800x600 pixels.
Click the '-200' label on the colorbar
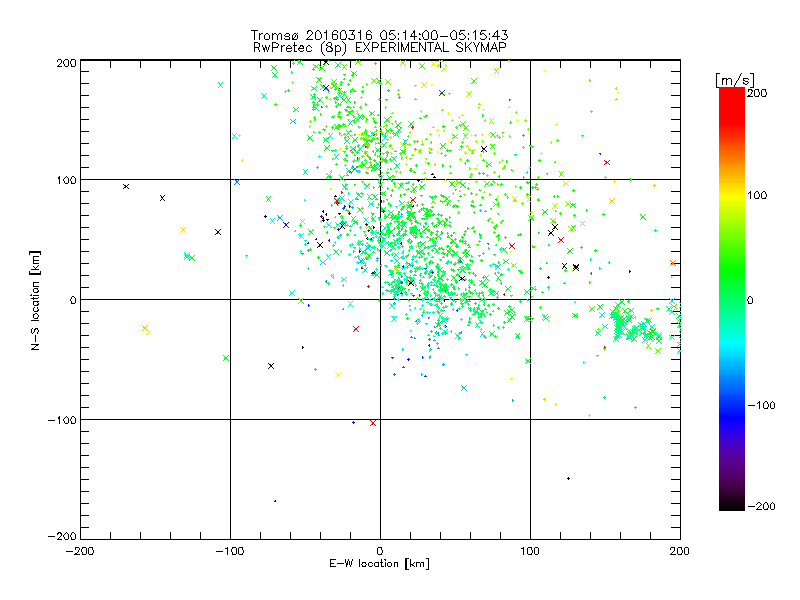coord(761,506)
